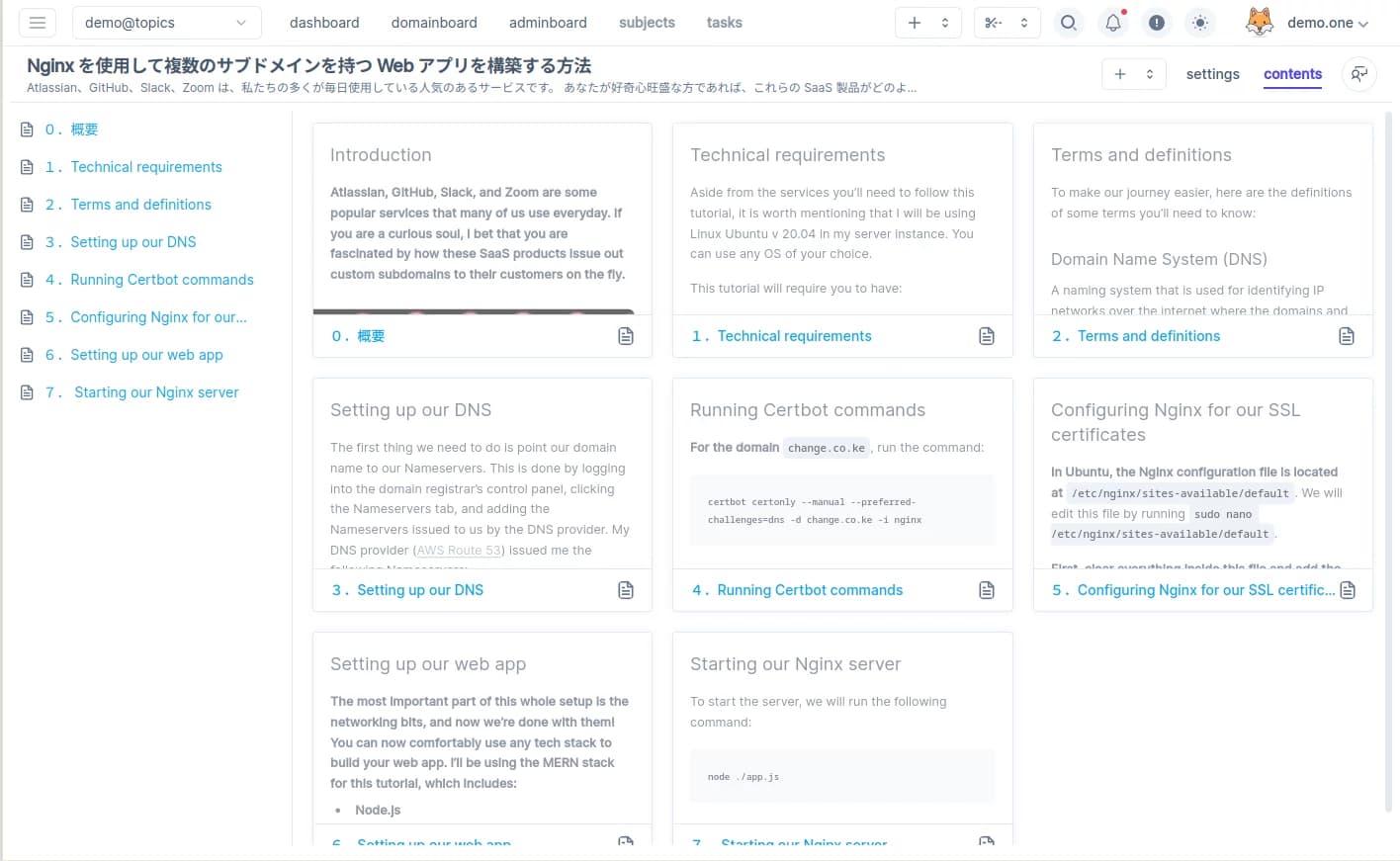Viewport: 1400px width, 861px height.
Task: Expand the scissors tool selector arrows
Action: click(x=1024, y=23)
